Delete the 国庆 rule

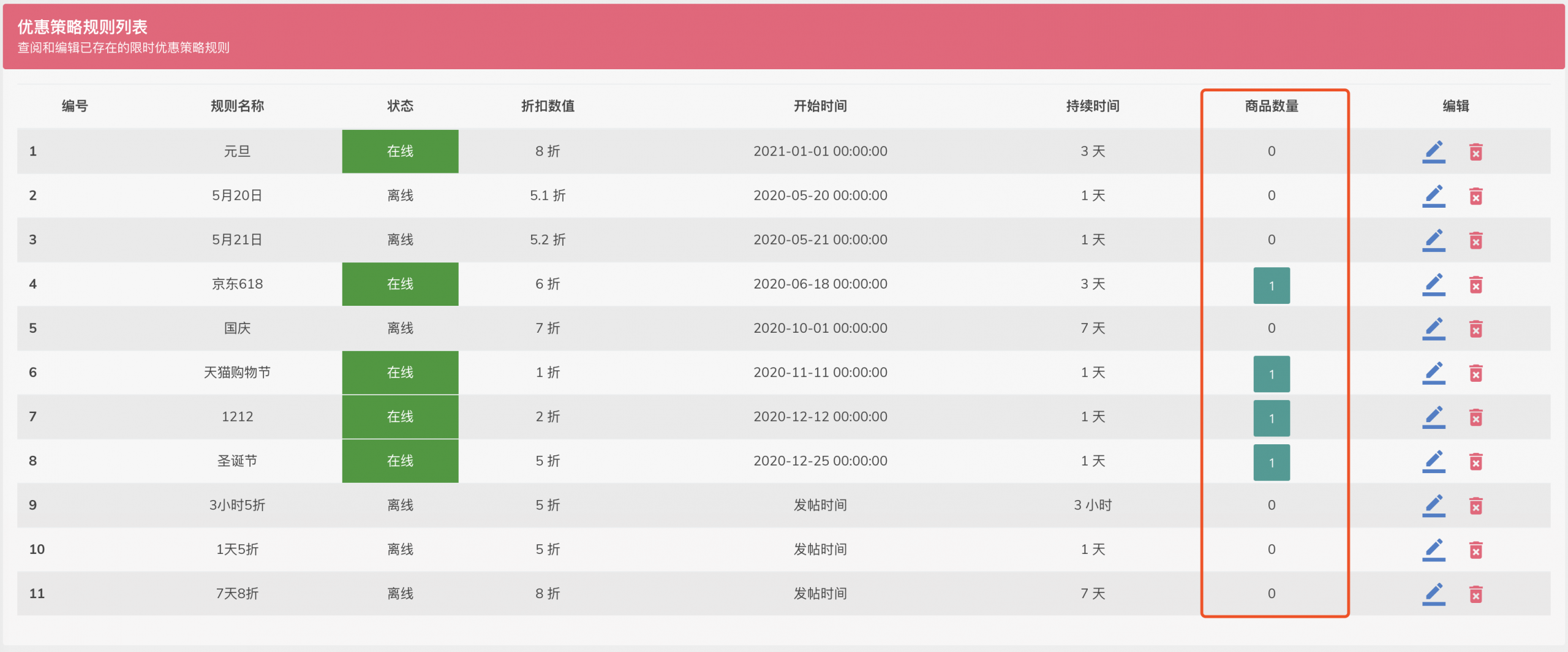point(1476,329)
